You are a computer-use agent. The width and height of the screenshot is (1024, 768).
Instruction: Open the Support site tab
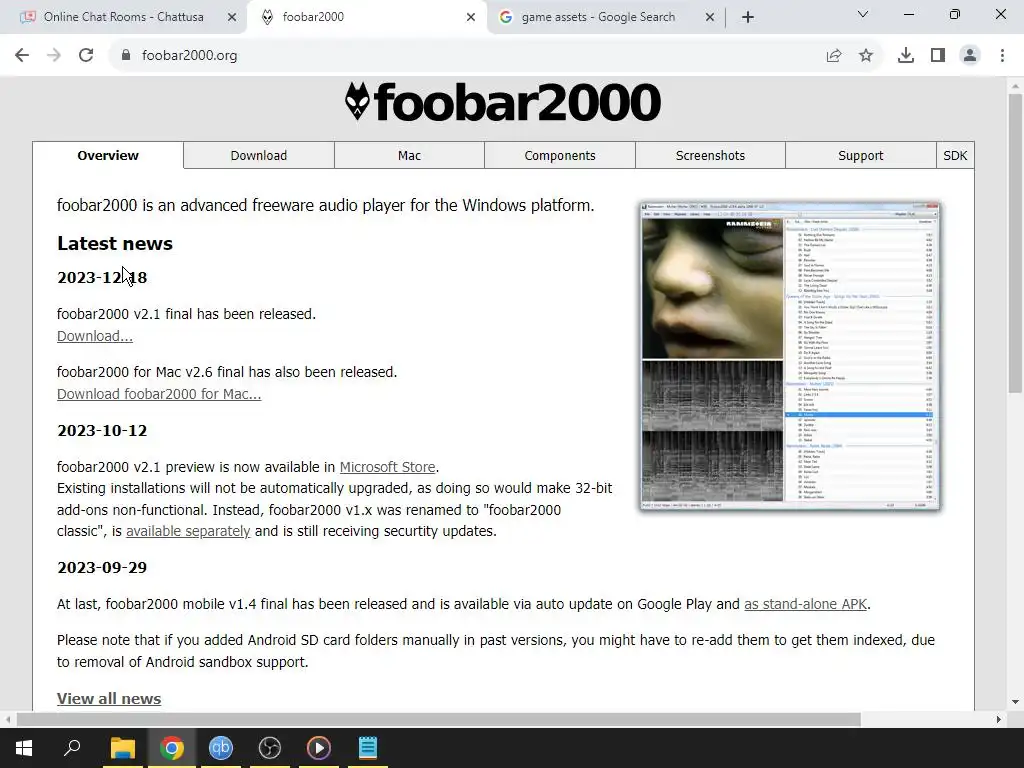[861, 155]
